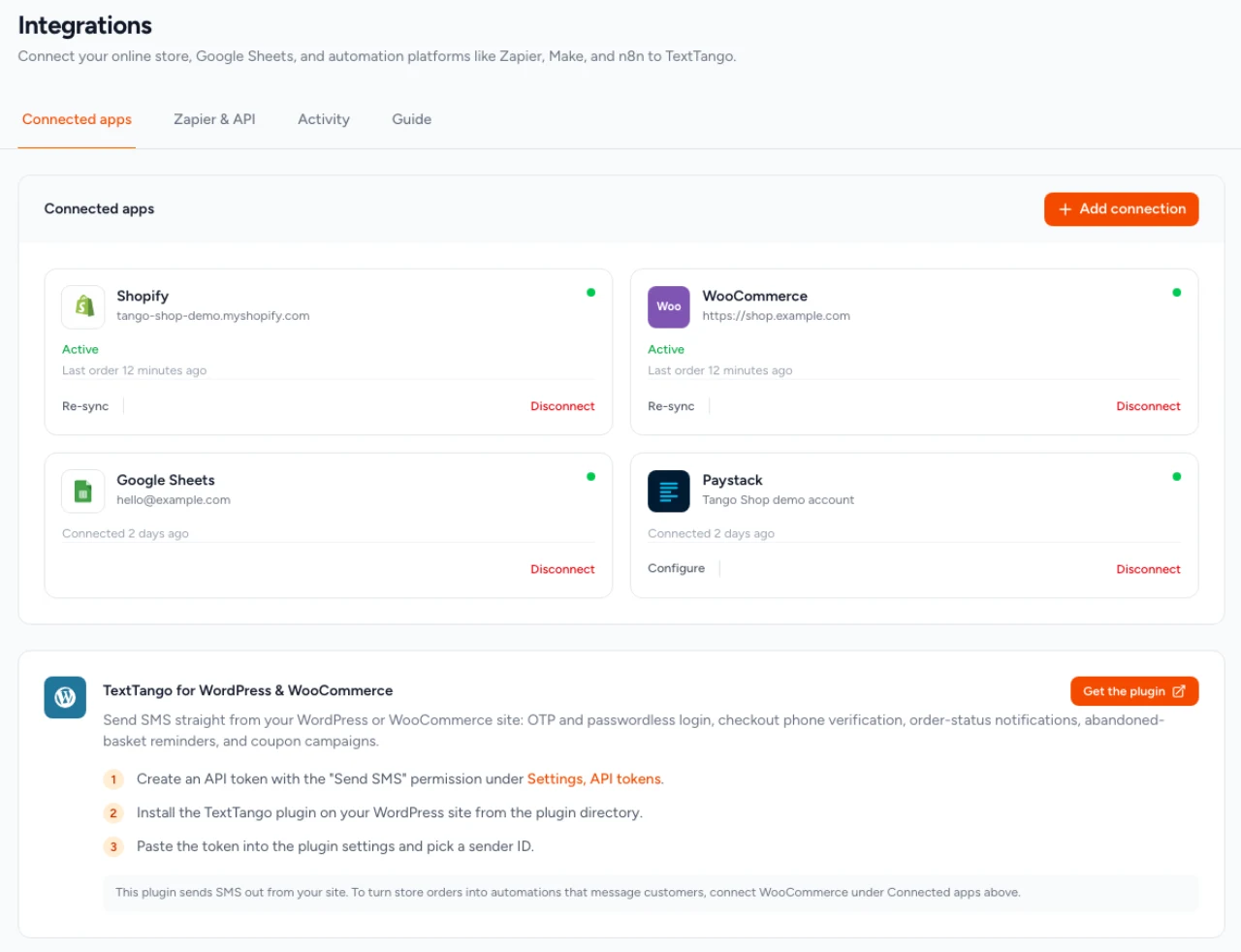The height and width of the screenshot is (952, 1241).
Task: Click the Send SMS straight from WordPress description
Action: [x=634, y=730]
